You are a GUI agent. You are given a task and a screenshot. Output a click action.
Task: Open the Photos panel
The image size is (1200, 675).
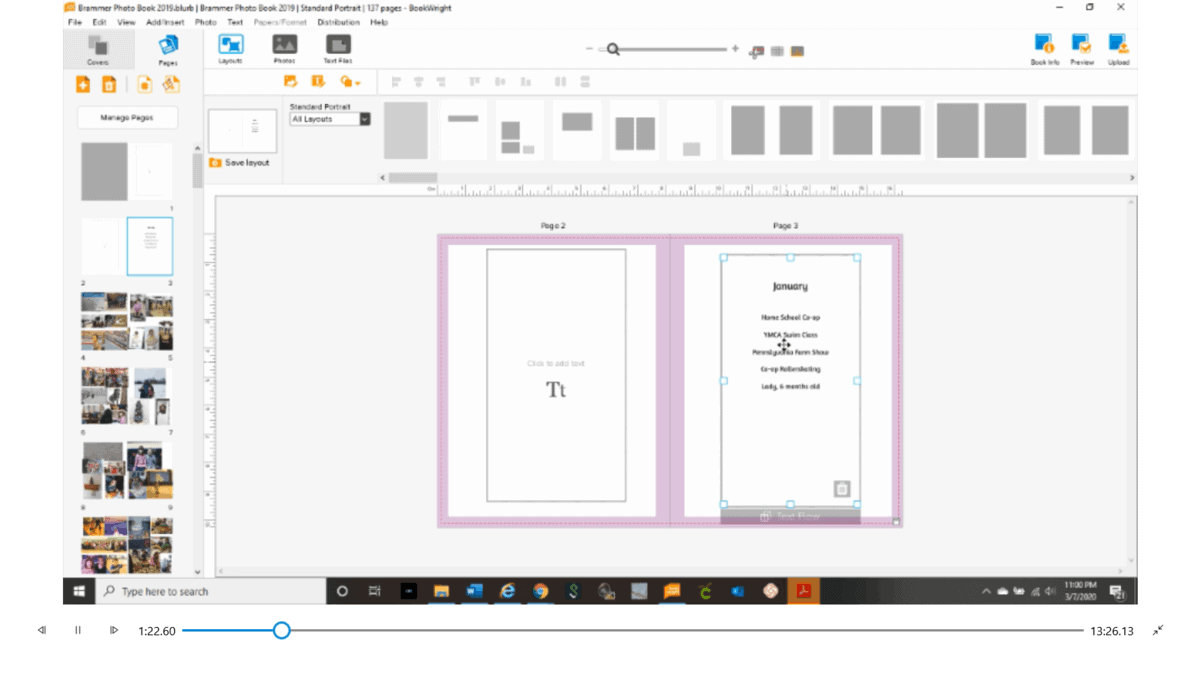[284, 47]
